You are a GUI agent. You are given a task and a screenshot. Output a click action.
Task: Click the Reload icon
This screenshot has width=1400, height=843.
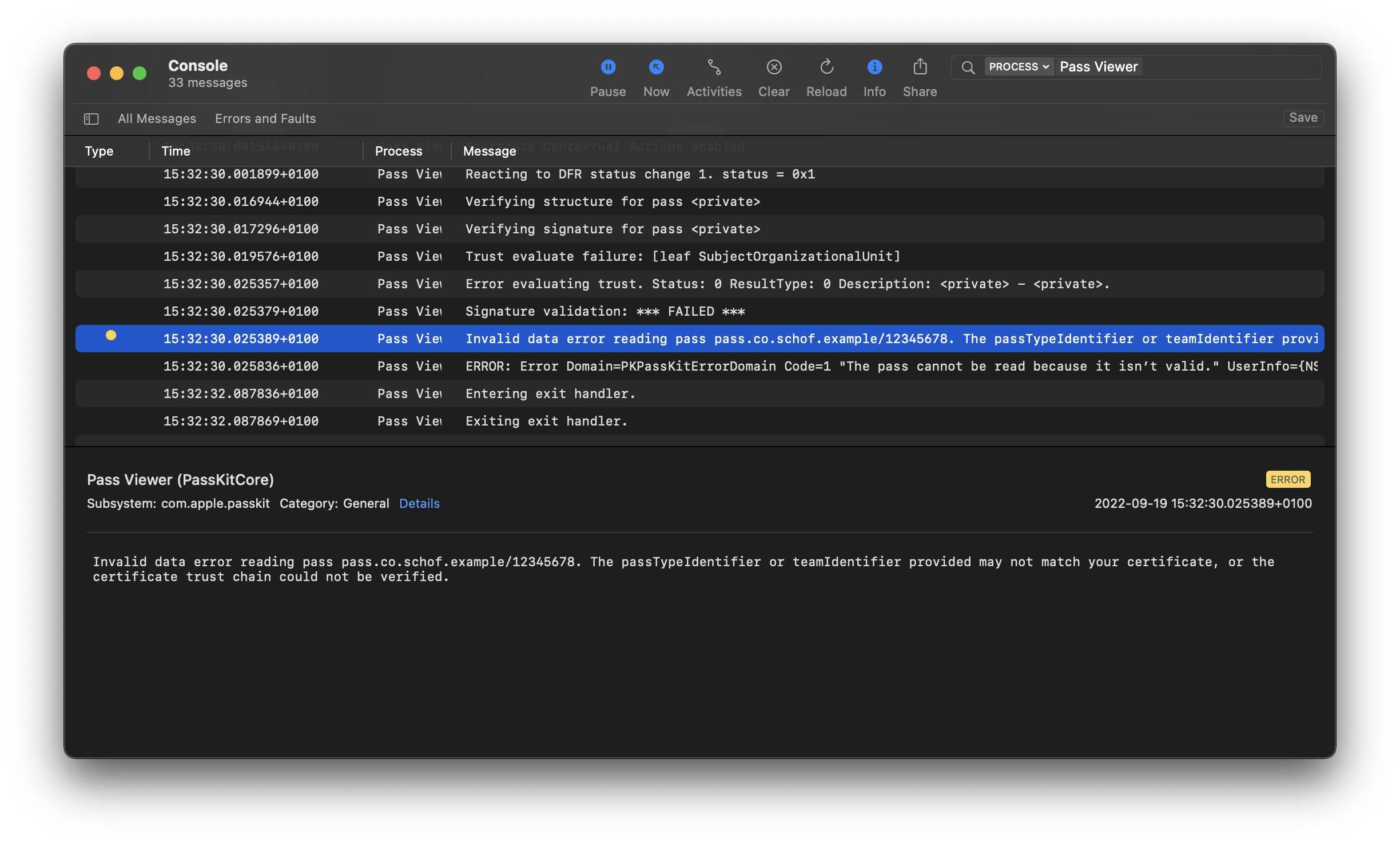click(826, 67)
